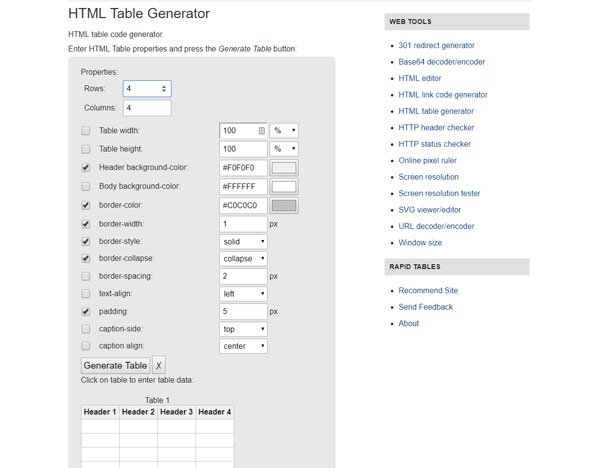Click the Header 2 table cell
Screen dimensions: 600x468
[138, 412]
